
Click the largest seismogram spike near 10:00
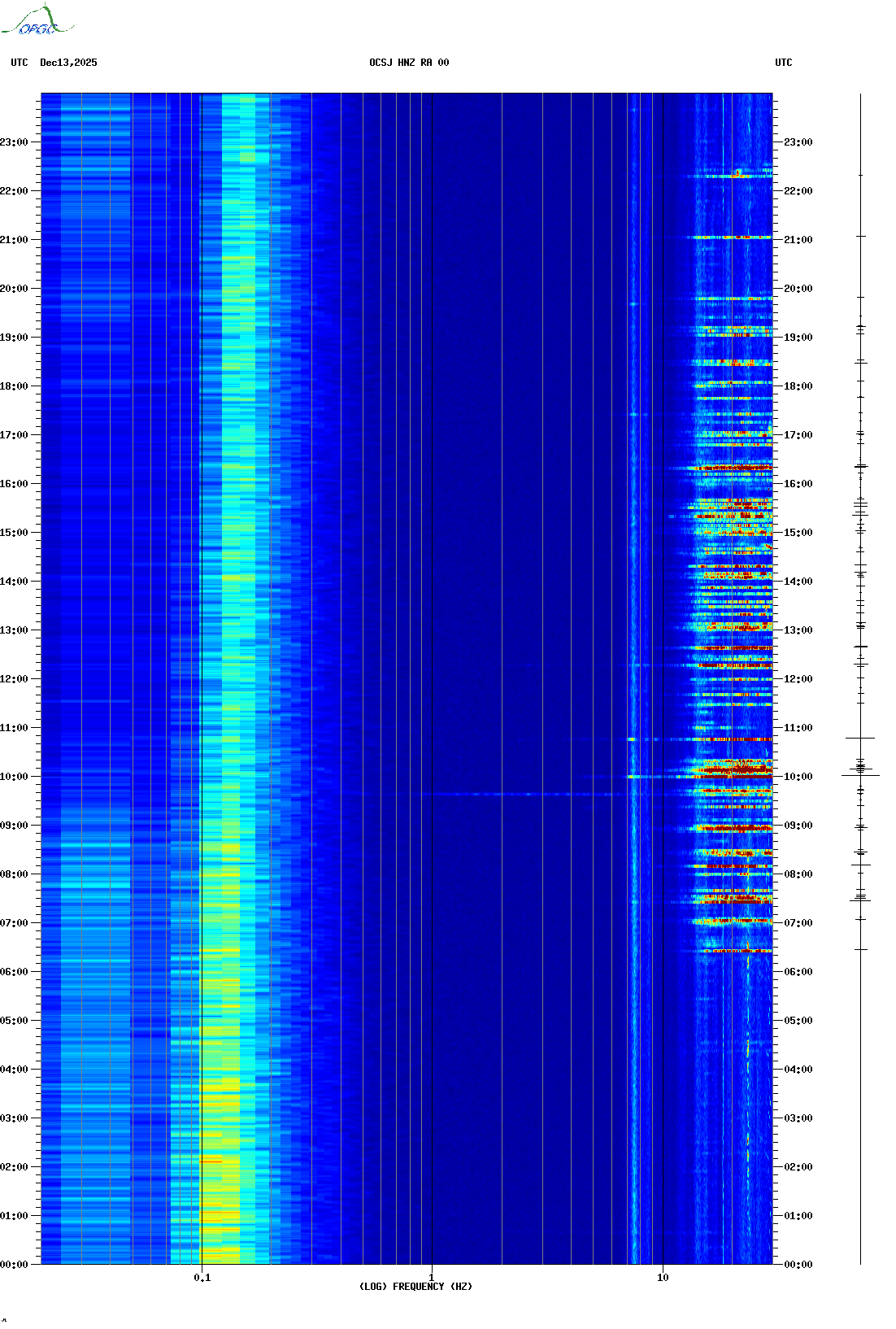point(860,775)
